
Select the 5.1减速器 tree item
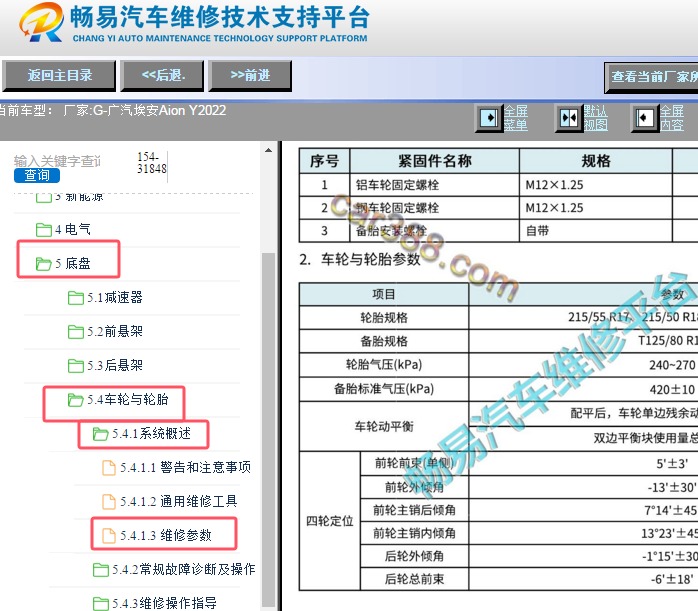(x=115, y=297)
